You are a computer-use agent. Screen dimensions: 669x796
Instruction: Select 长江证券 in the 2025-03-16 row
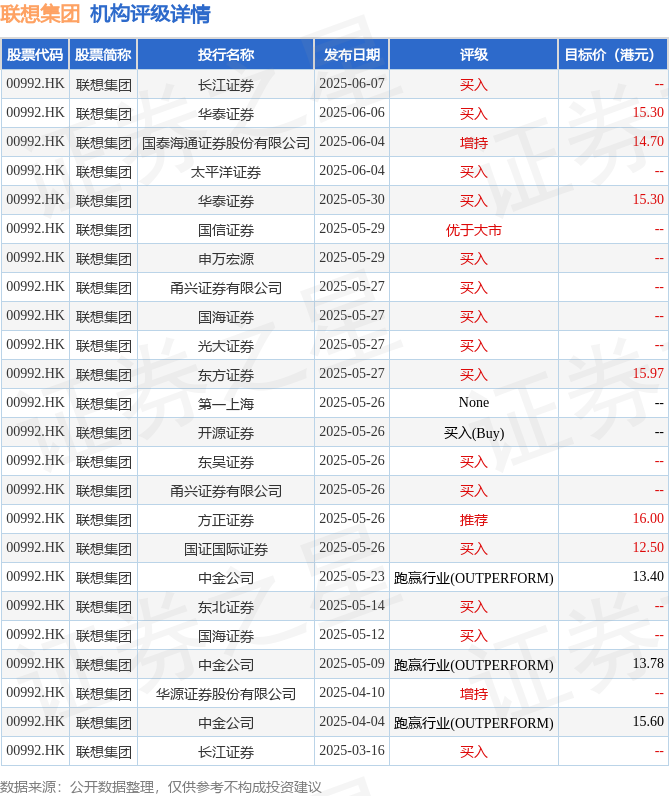tap(226, 751)
